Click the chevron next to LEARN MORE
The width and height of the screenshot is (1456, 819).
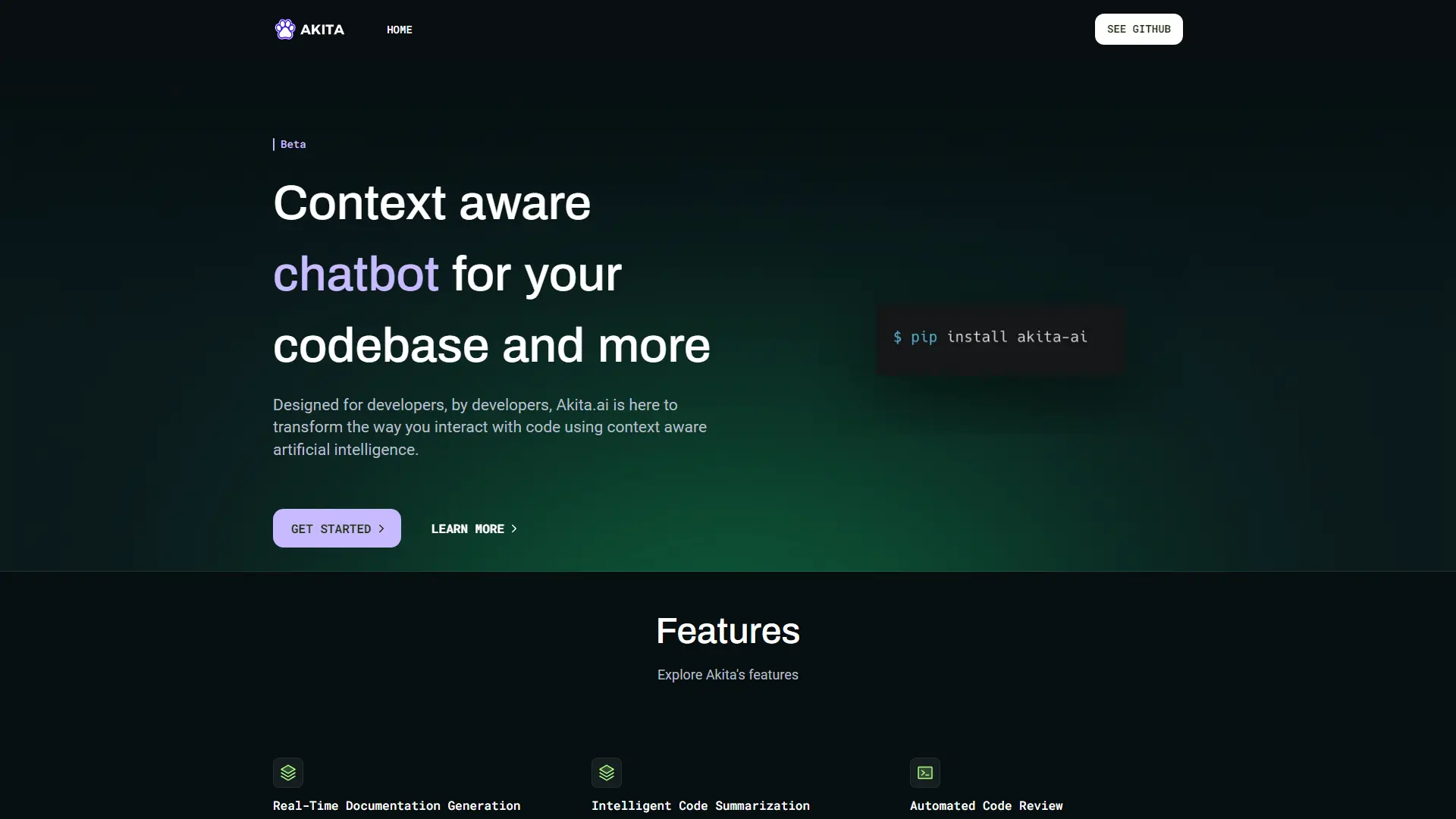513,529
